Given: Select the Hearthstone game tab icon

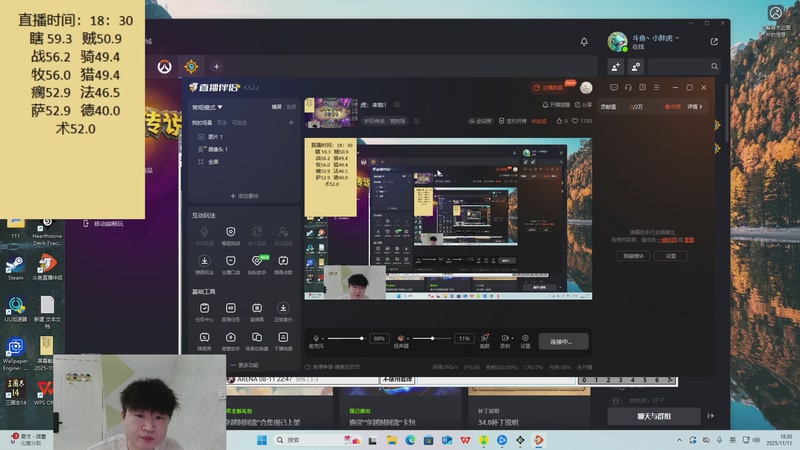Looking at the screenshot, I should 191,66.
